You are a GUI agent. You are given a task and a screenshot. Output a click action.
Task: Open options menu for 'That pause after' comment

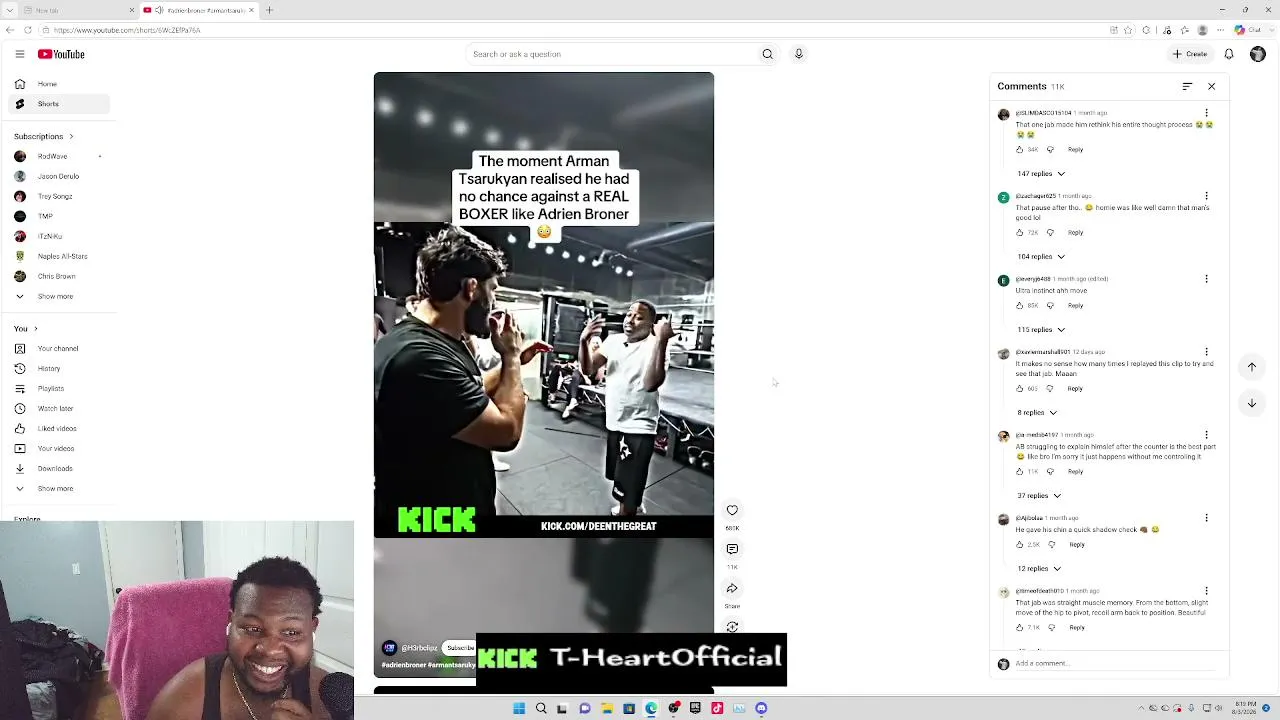(x=1206, y=196)
